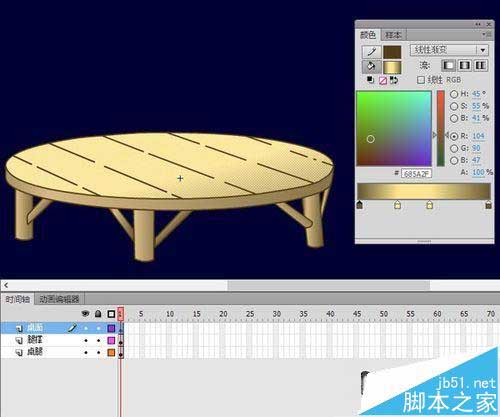Click the black and white default colors icon
Viewport: 500px width, 417px height.
[370, 80]
